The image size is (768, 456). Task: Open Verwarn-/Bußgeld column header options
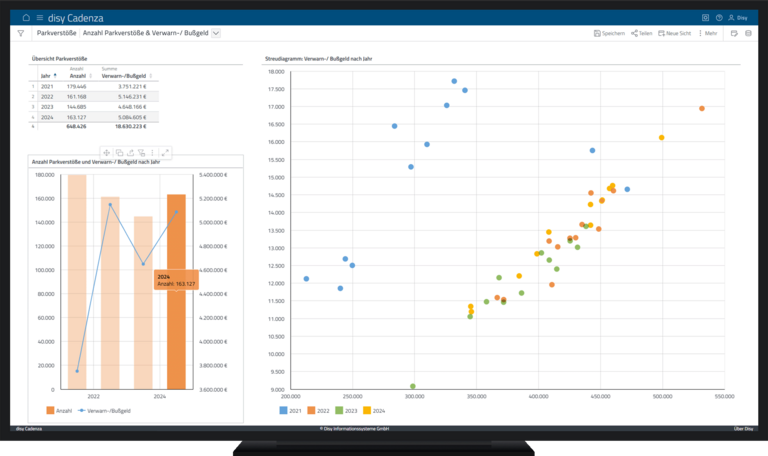tap(151, 76)
